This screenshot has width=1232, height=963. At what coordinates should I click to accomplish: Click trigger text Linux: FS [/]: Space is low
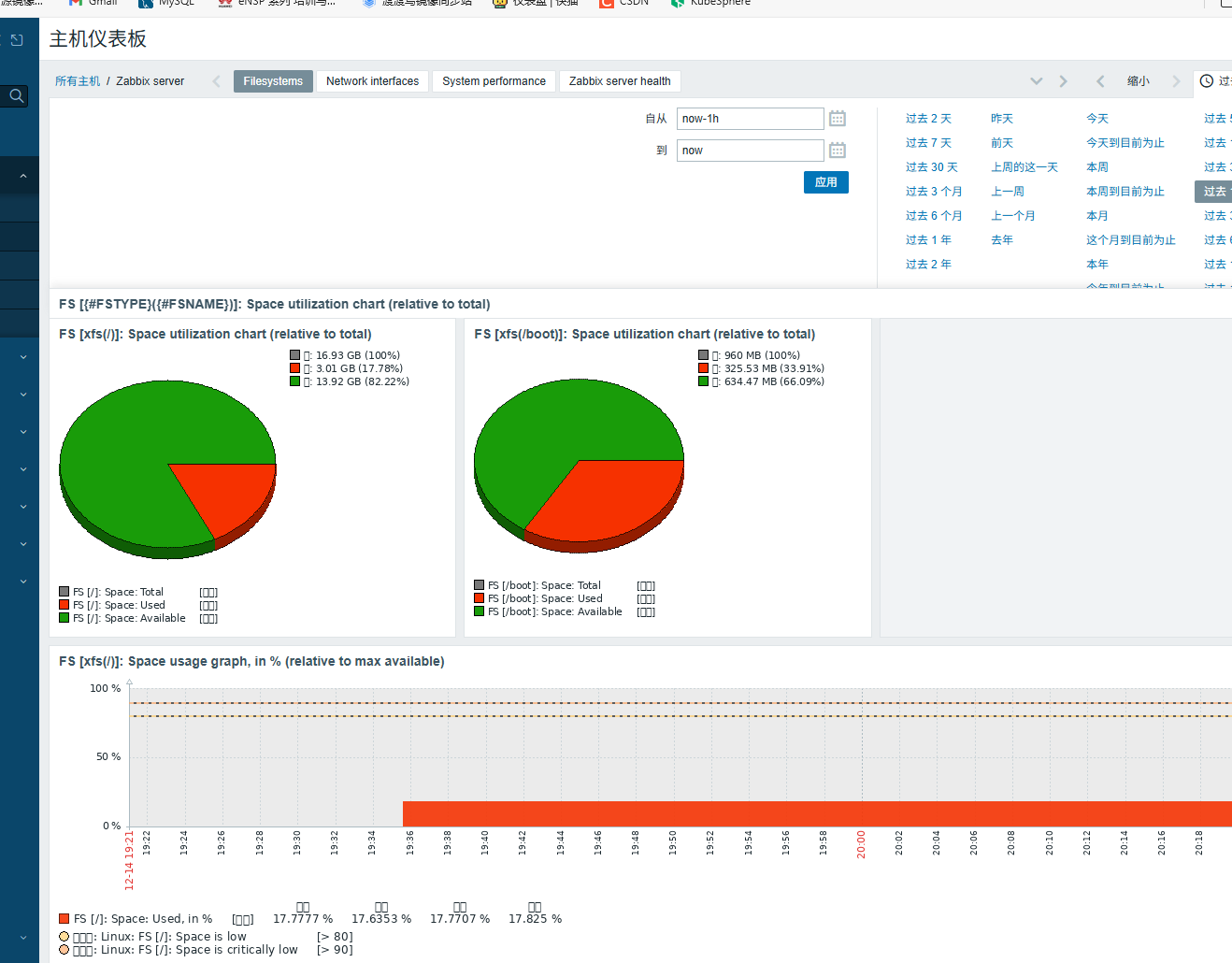pos(174,937)
